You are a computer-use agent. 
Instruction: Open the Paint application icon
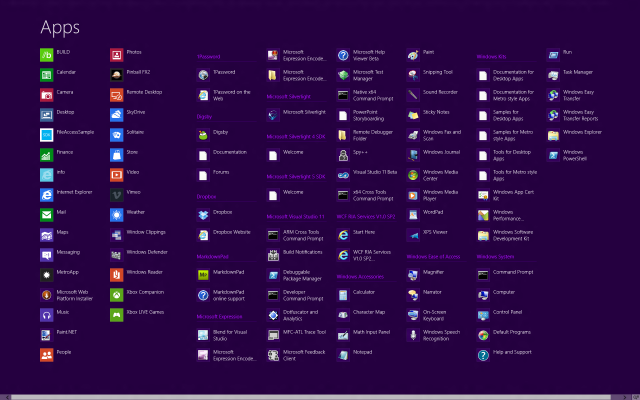pos(413,55)
